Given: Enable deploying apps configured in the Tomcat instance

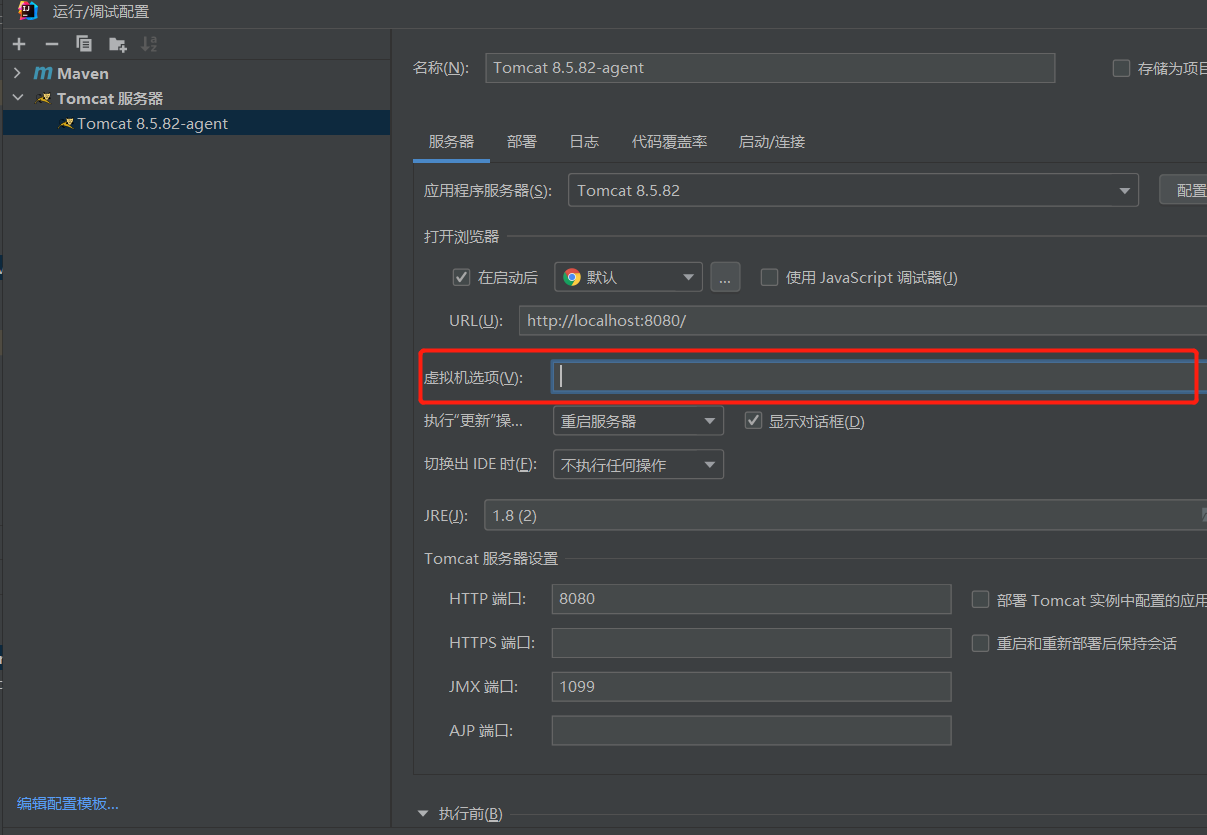Looking at the screenshot, I should point(980,600).
